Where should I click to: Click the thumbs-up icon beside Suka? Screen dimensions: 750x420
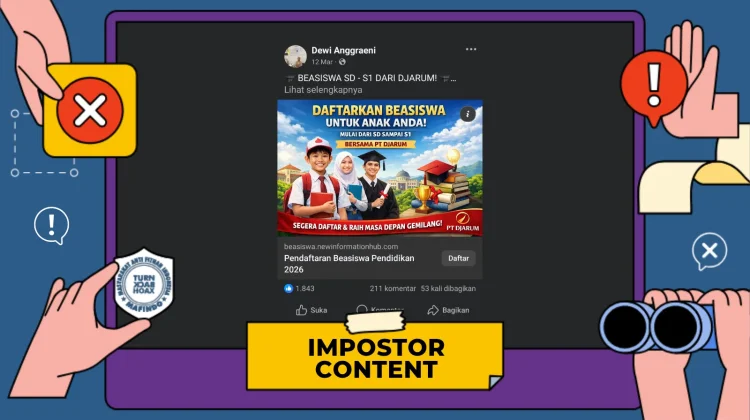pyautogui.click(x=301, y=310)
